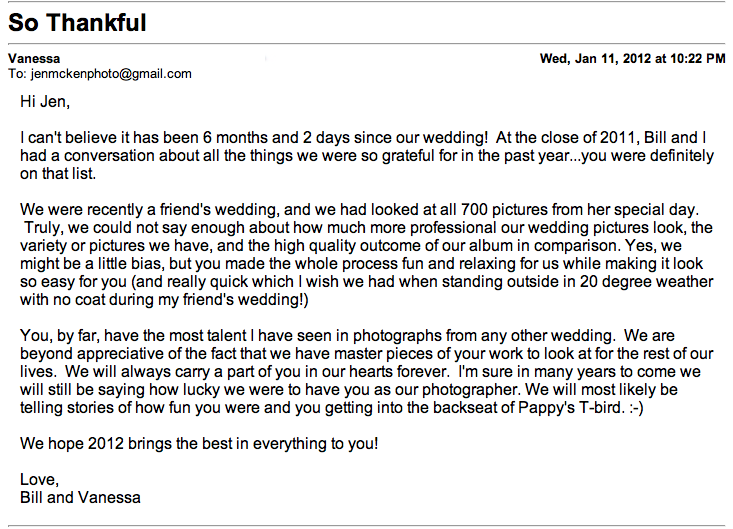
Task: Click the "To:" recipient label
Action: [x=18, y=74]
